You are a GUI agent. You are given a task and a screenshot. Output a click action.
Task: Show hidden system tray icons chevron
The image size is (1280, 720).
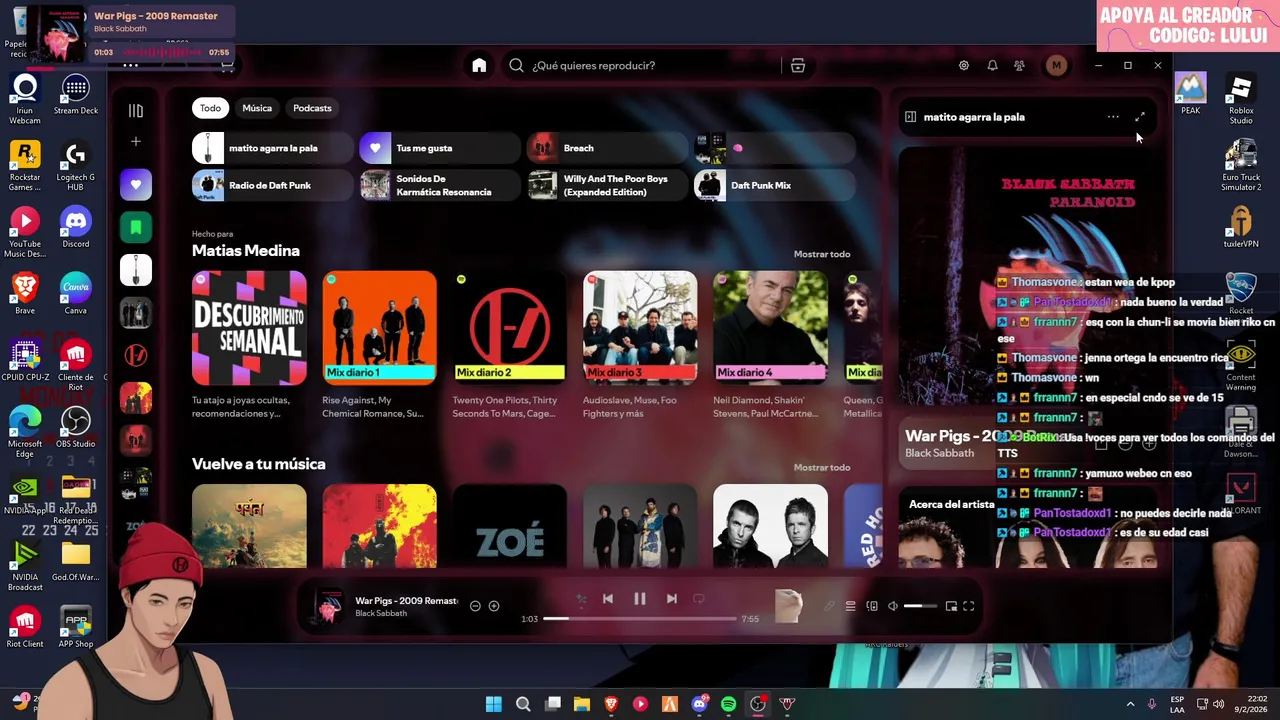(1130, 704)
